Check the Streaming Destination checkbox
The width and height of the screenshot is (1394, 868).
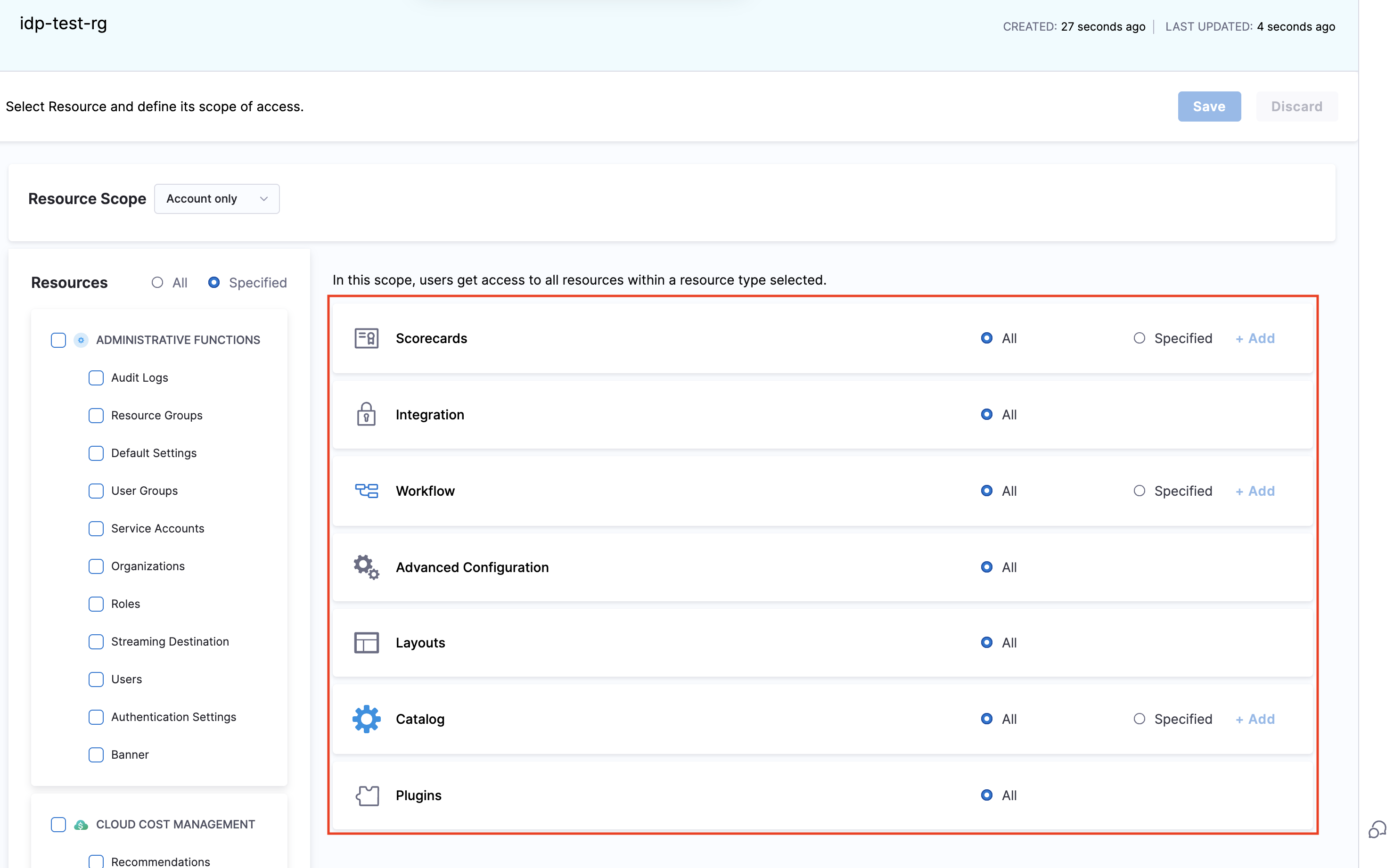(96, 641)
